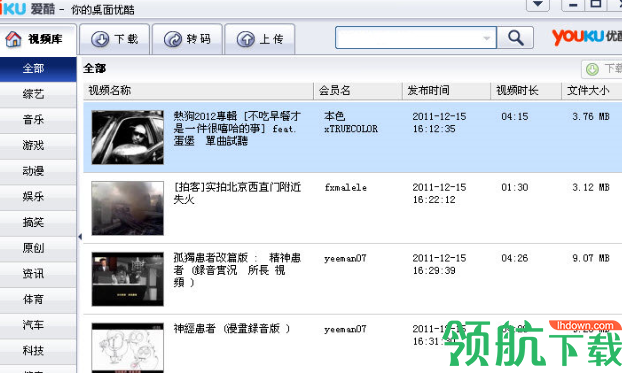622x373 pixels.
Task: Select the 综艺 category
Action: 38,94
